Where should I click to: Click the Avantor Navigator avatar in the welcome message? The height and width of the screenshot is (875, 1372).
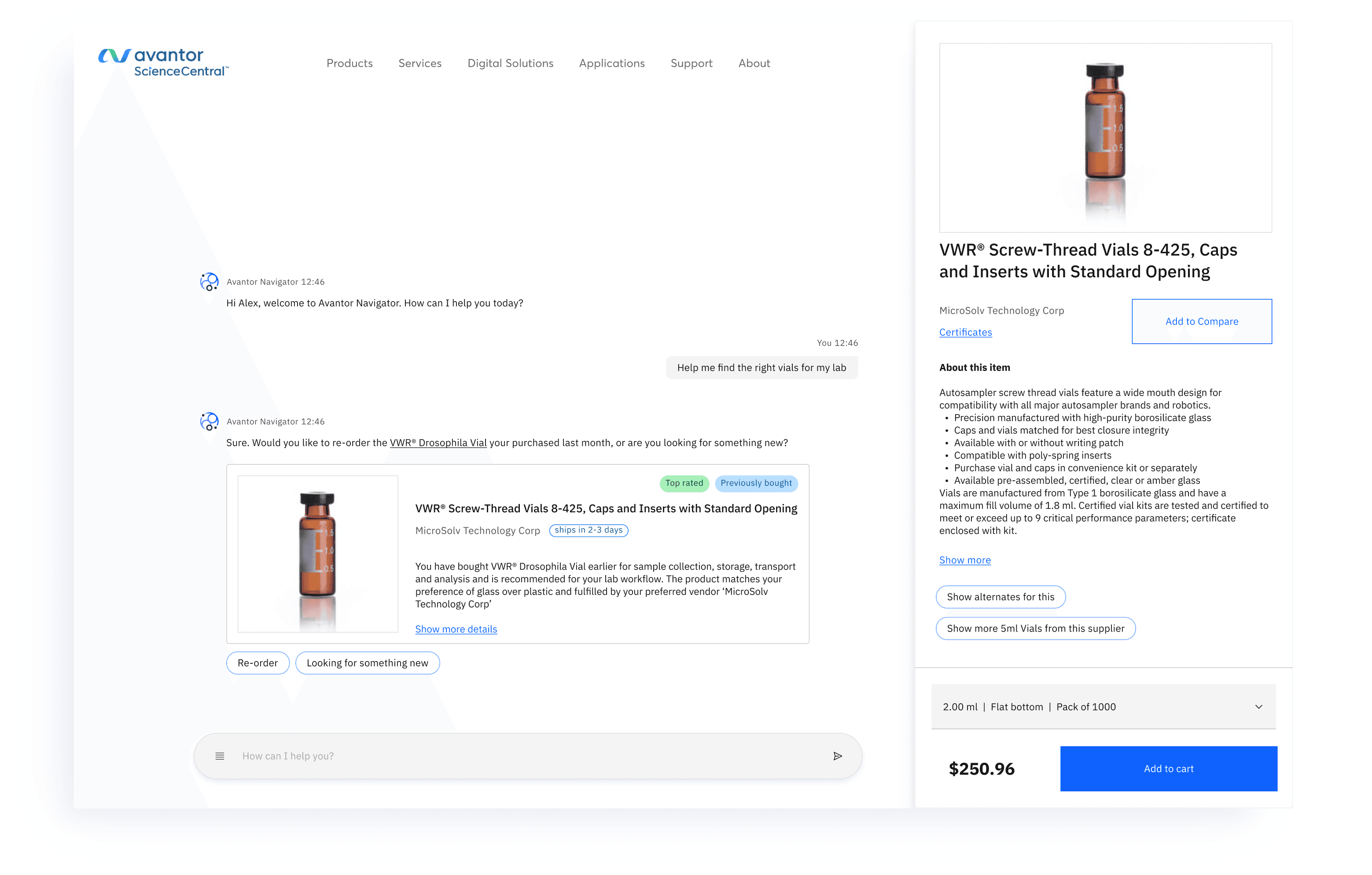209,281
